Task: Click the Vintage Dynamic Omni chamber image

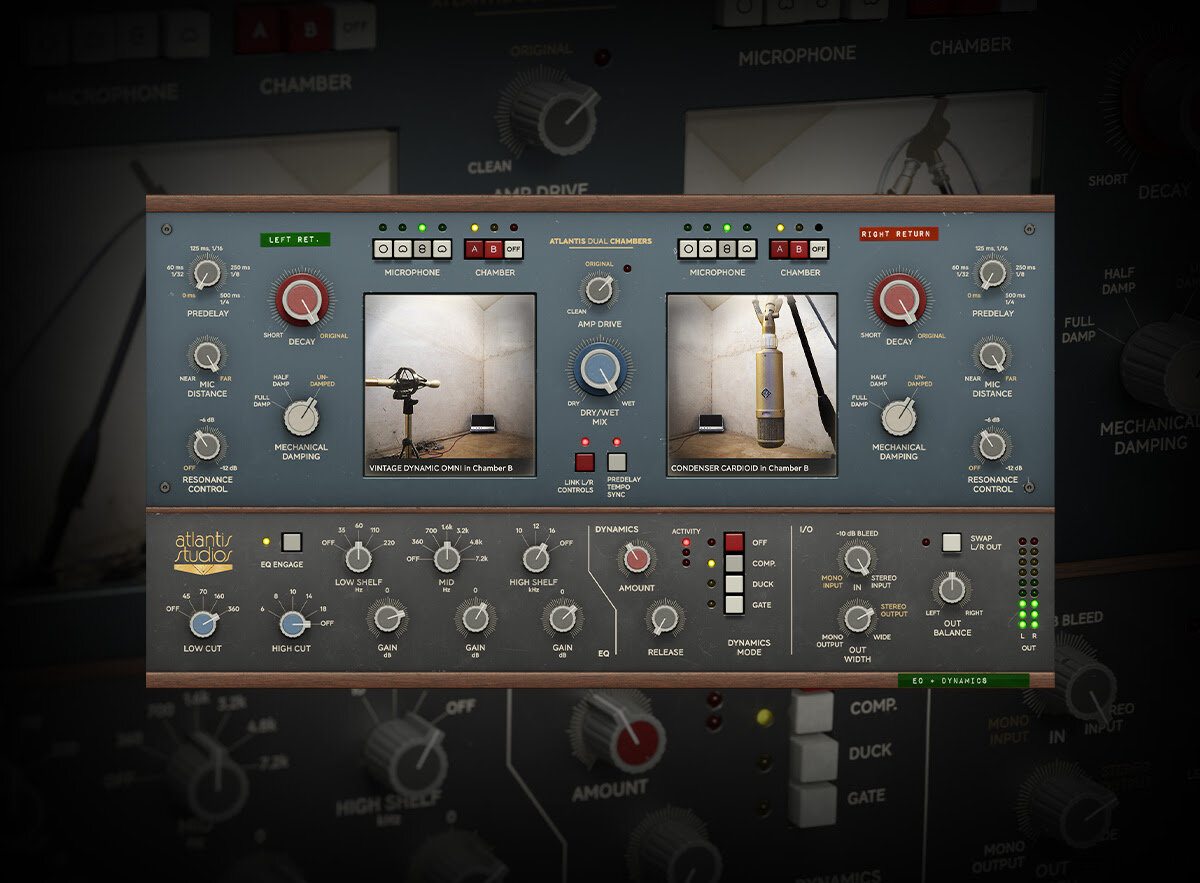Action: (450, 384)
